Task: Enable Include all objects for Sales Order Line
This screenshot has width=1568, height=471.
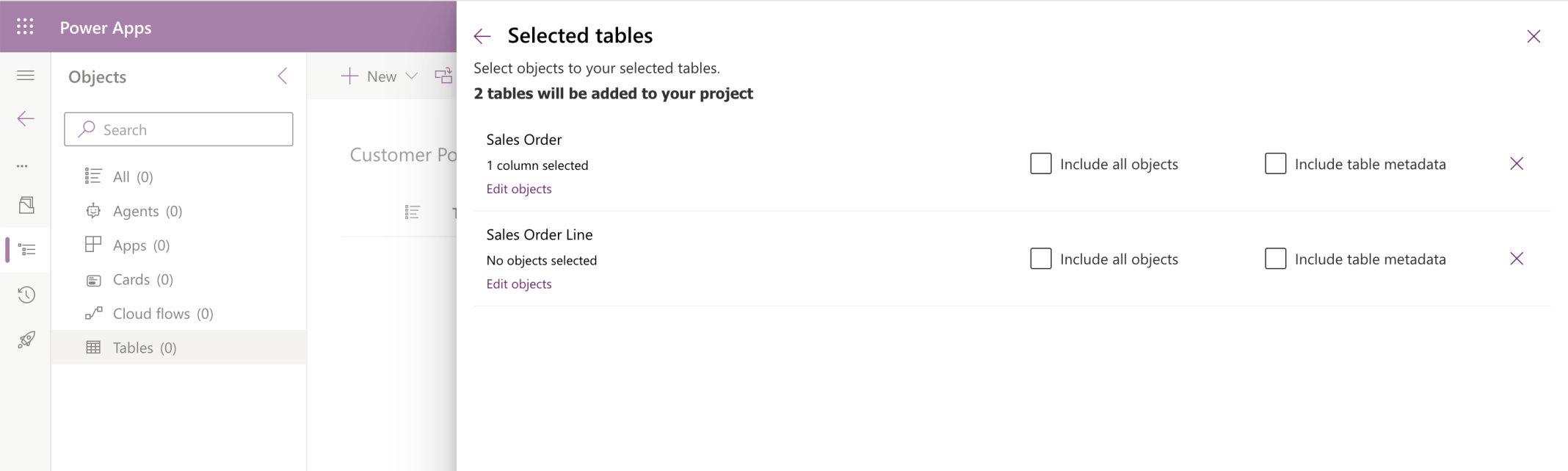Action: [1040, 259]
